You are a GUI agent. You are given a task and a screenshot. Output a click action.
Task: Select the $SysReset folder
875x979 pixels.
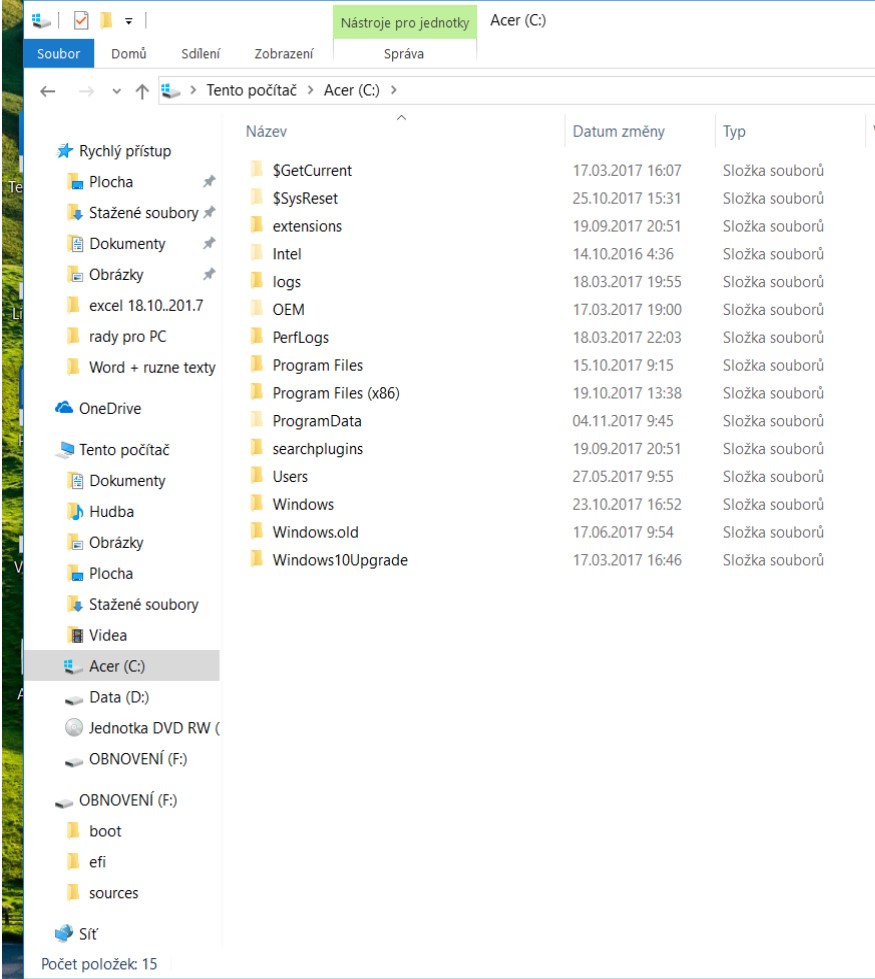(305, 199)
